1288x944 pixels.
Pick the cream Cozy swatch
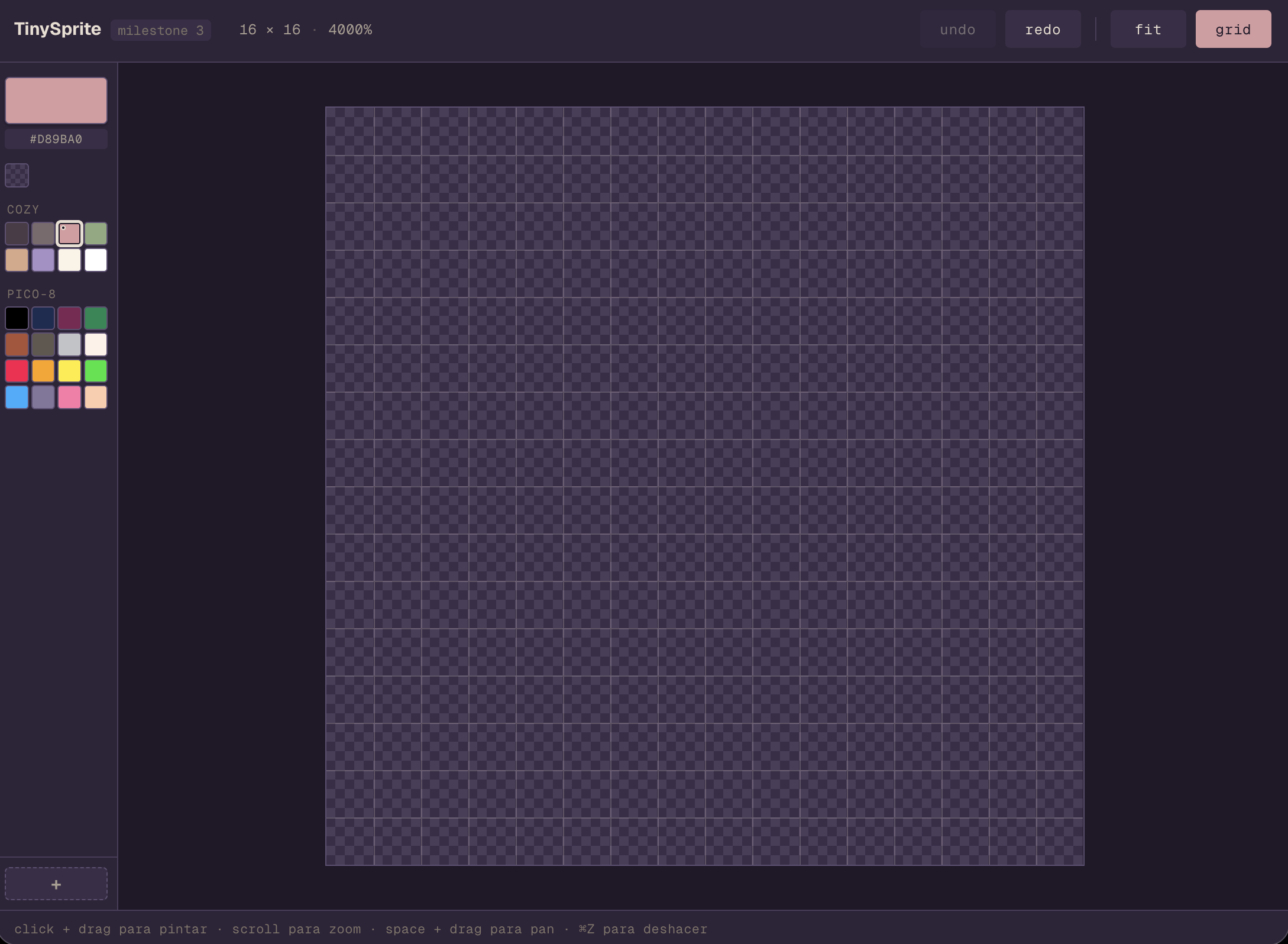pos(69,260)
